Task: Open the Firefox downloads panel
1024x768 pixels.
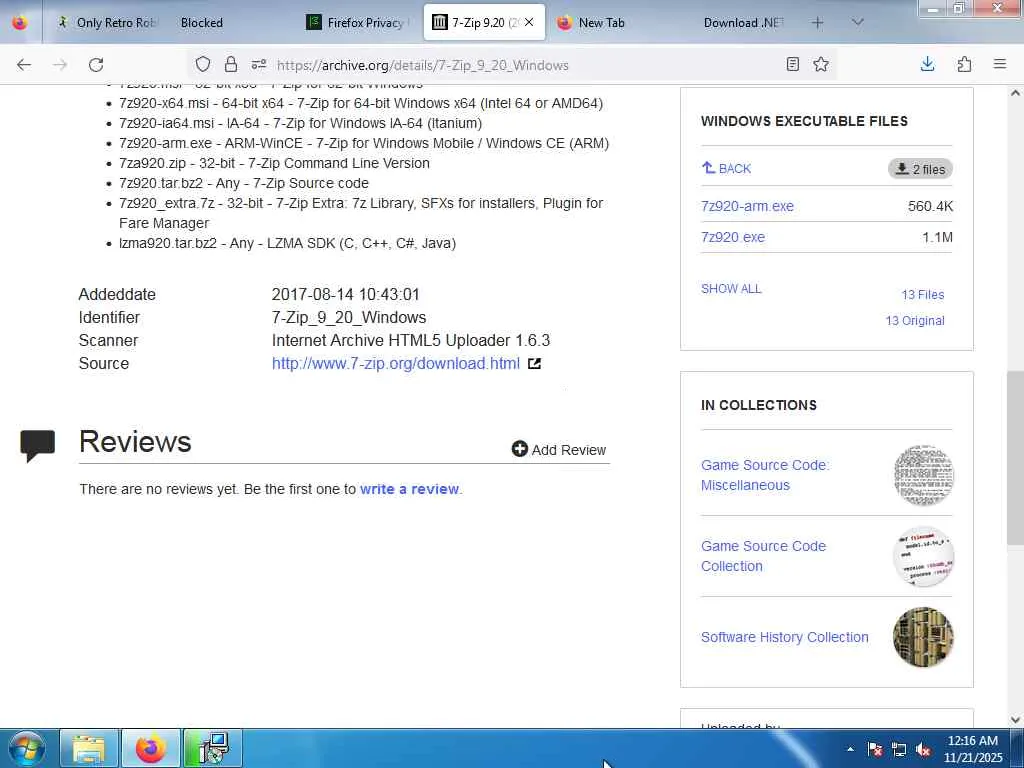Action: [x=927, y=64]
